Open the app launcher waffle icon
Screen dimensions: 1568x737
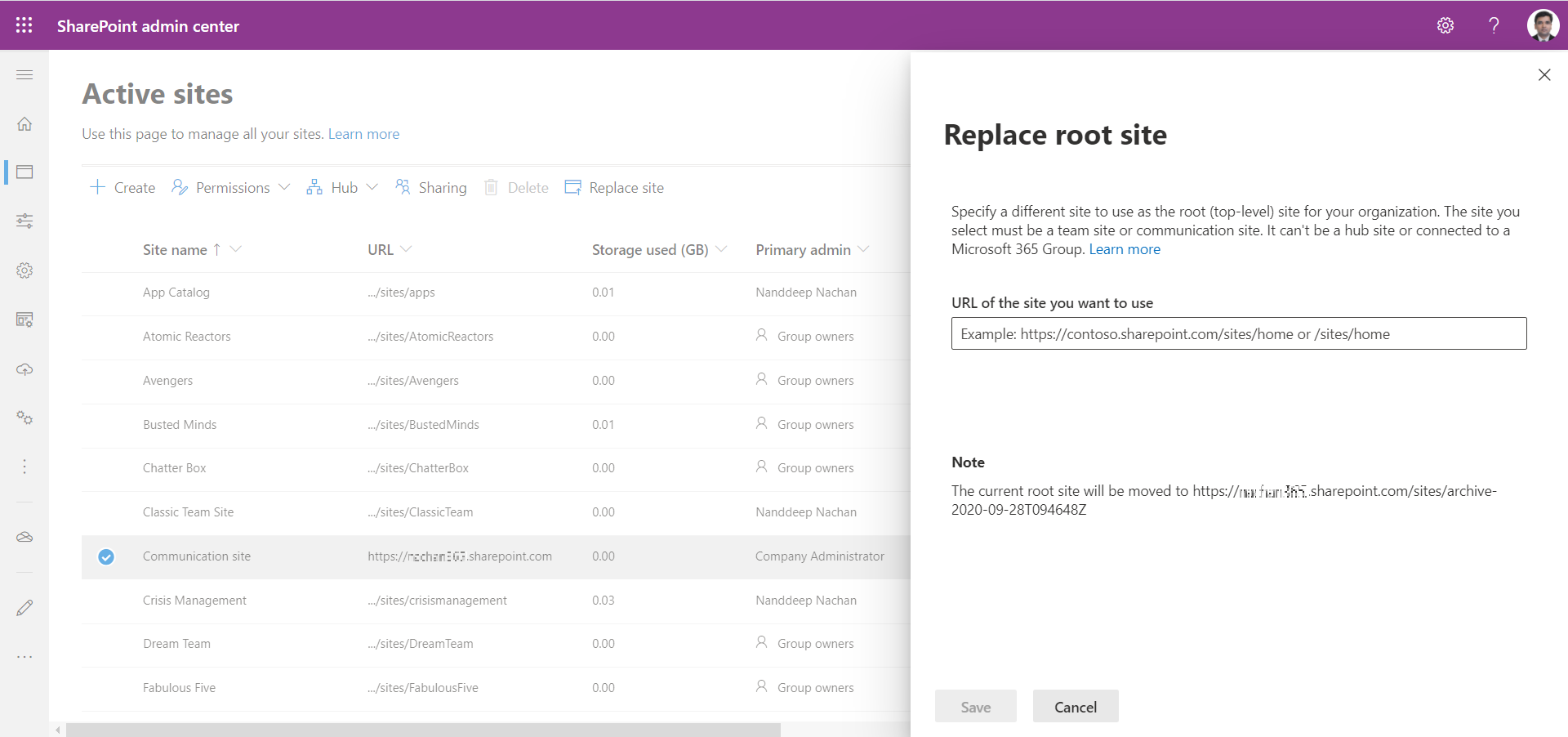(24, 25)
